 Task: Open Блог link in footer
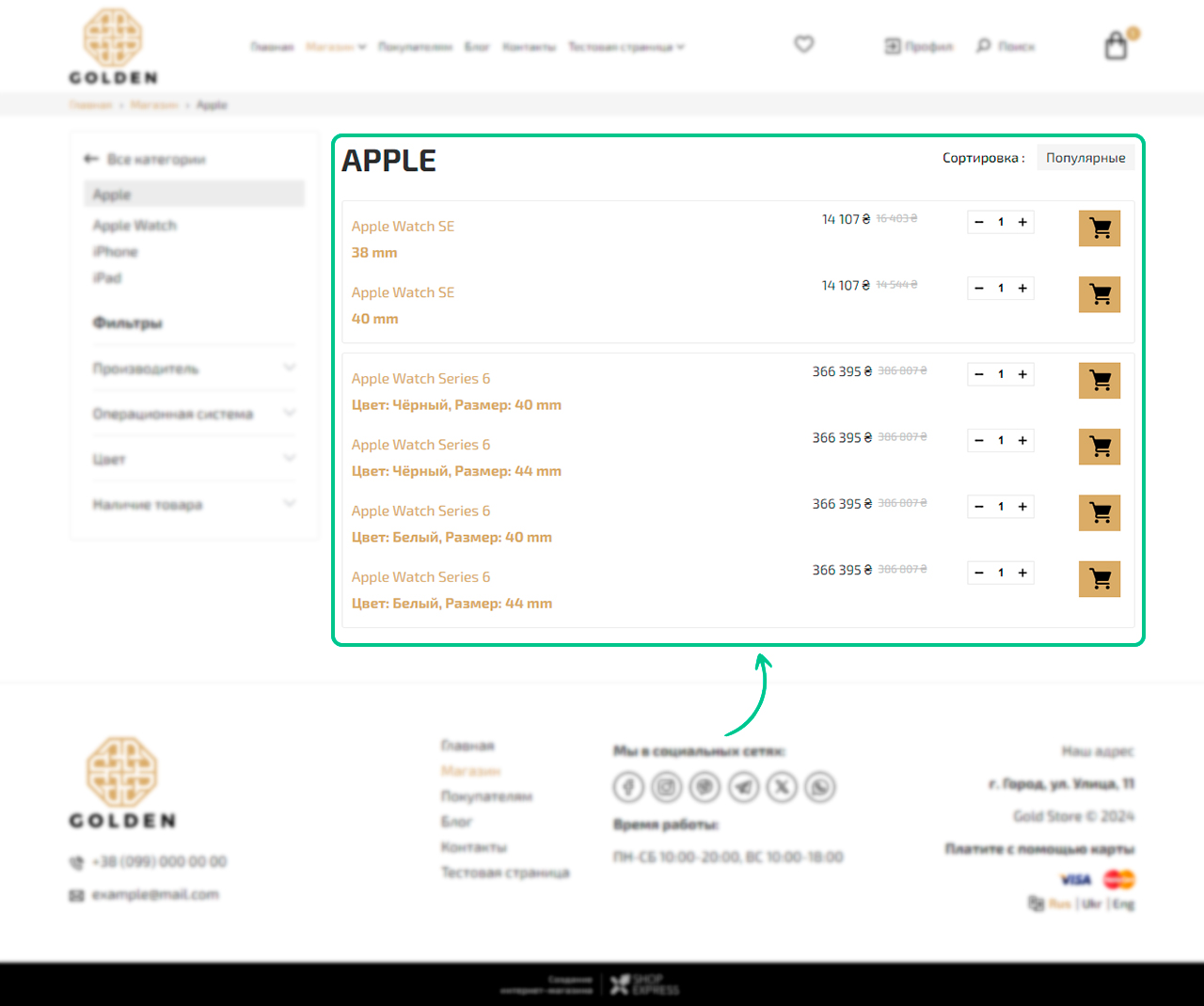coord(456,822)
